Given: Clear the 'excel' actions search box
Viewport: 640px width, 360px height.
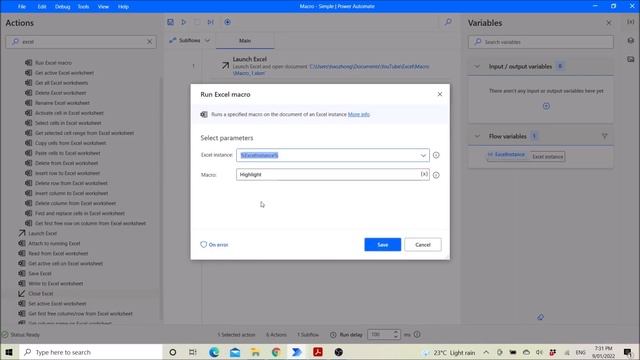Looking at the screenshot, I should (149, 42).
